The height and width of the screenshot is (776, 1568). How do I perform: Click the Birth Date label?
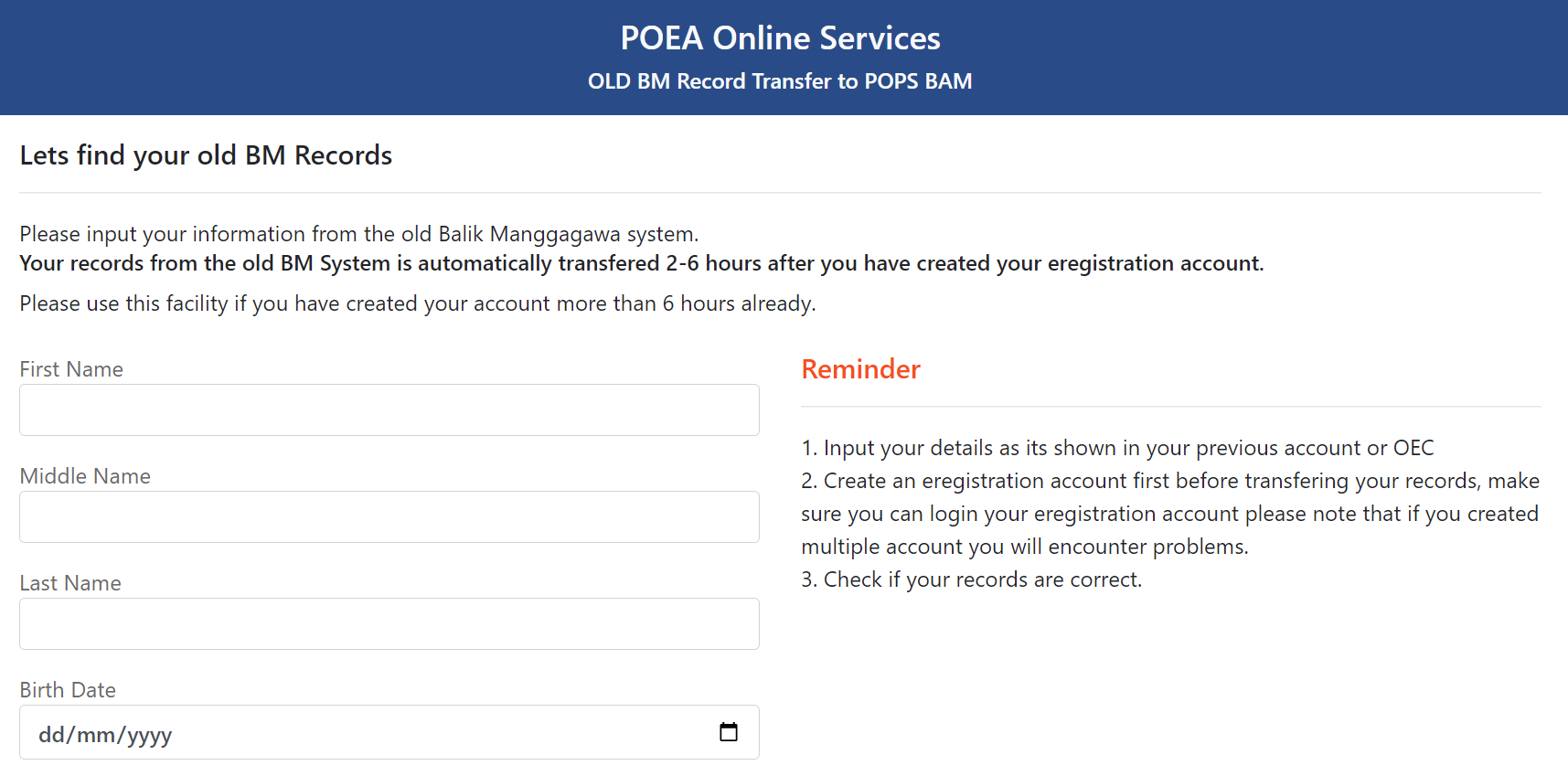point(68,690)
